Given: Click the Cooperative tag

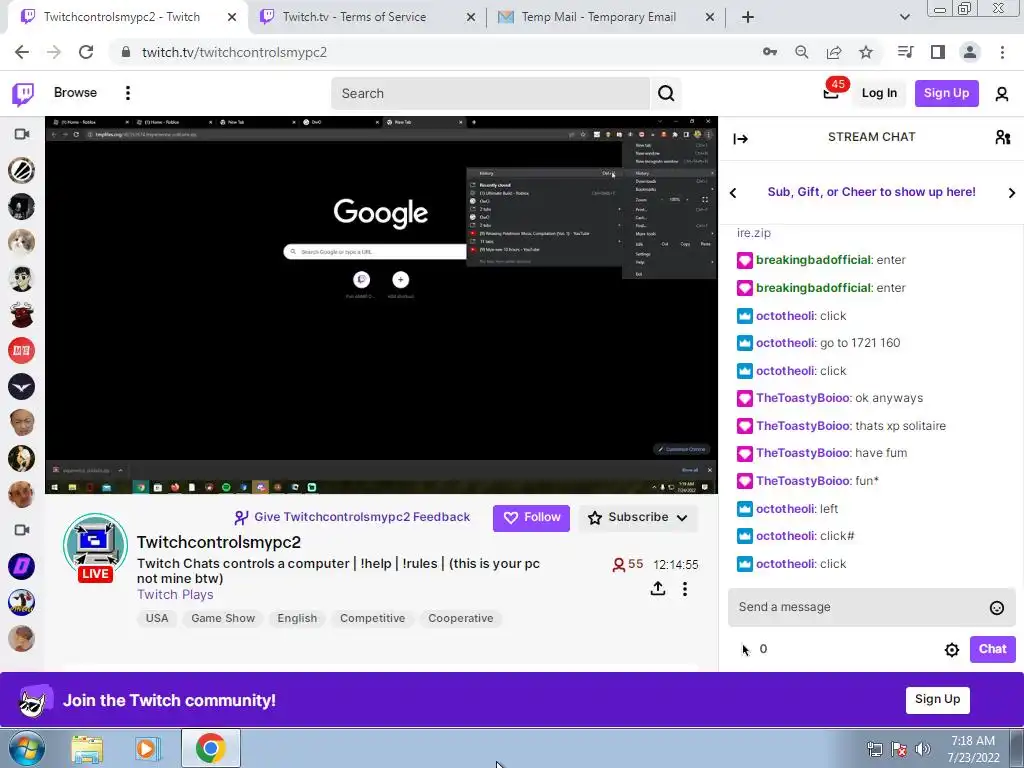Looking at the screenshot, I should click(x=460, y=618).
